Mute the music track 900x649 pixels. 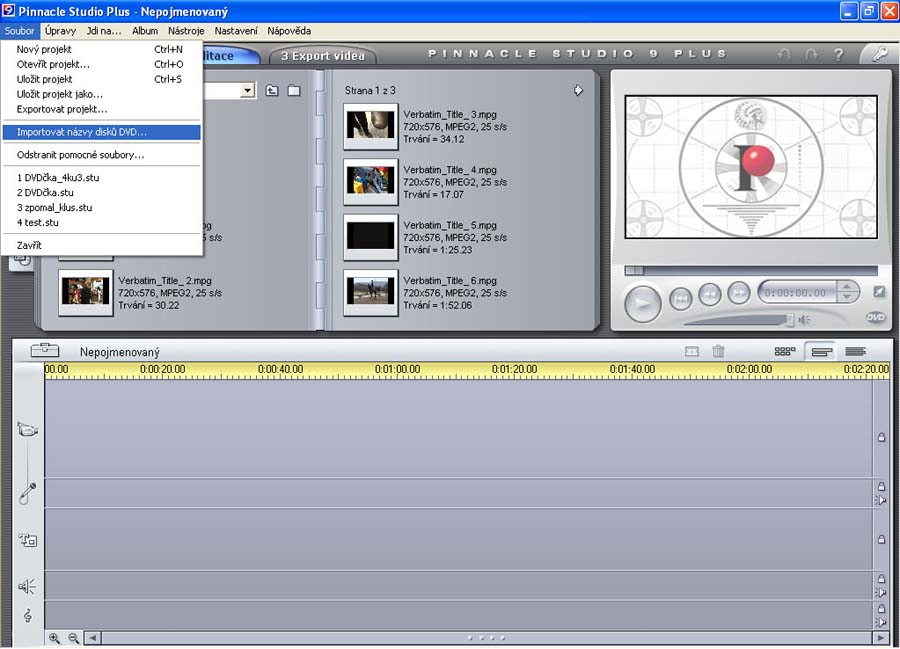click(881, 621)
